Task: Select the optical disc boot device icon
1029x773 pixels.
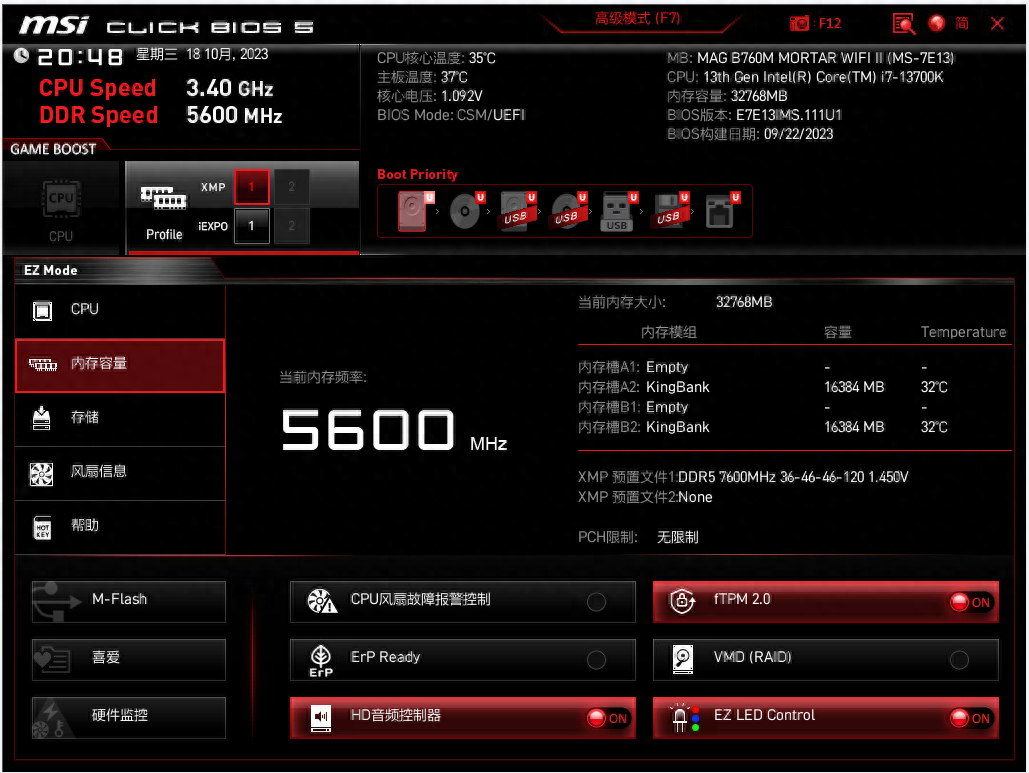Action: (x=467, y=211)
